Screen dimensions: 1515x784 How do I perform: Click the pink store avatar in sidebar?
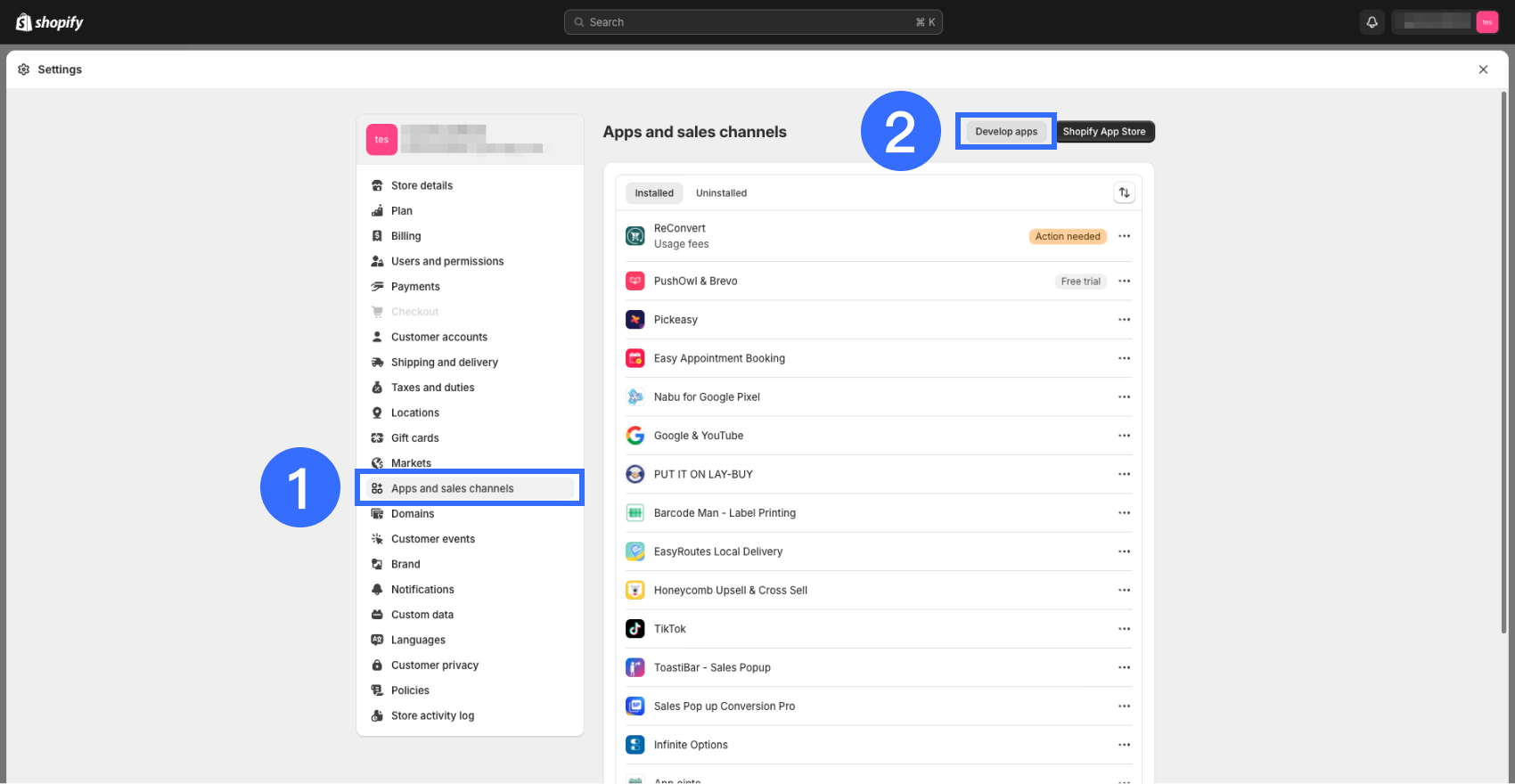pos(381,139)
